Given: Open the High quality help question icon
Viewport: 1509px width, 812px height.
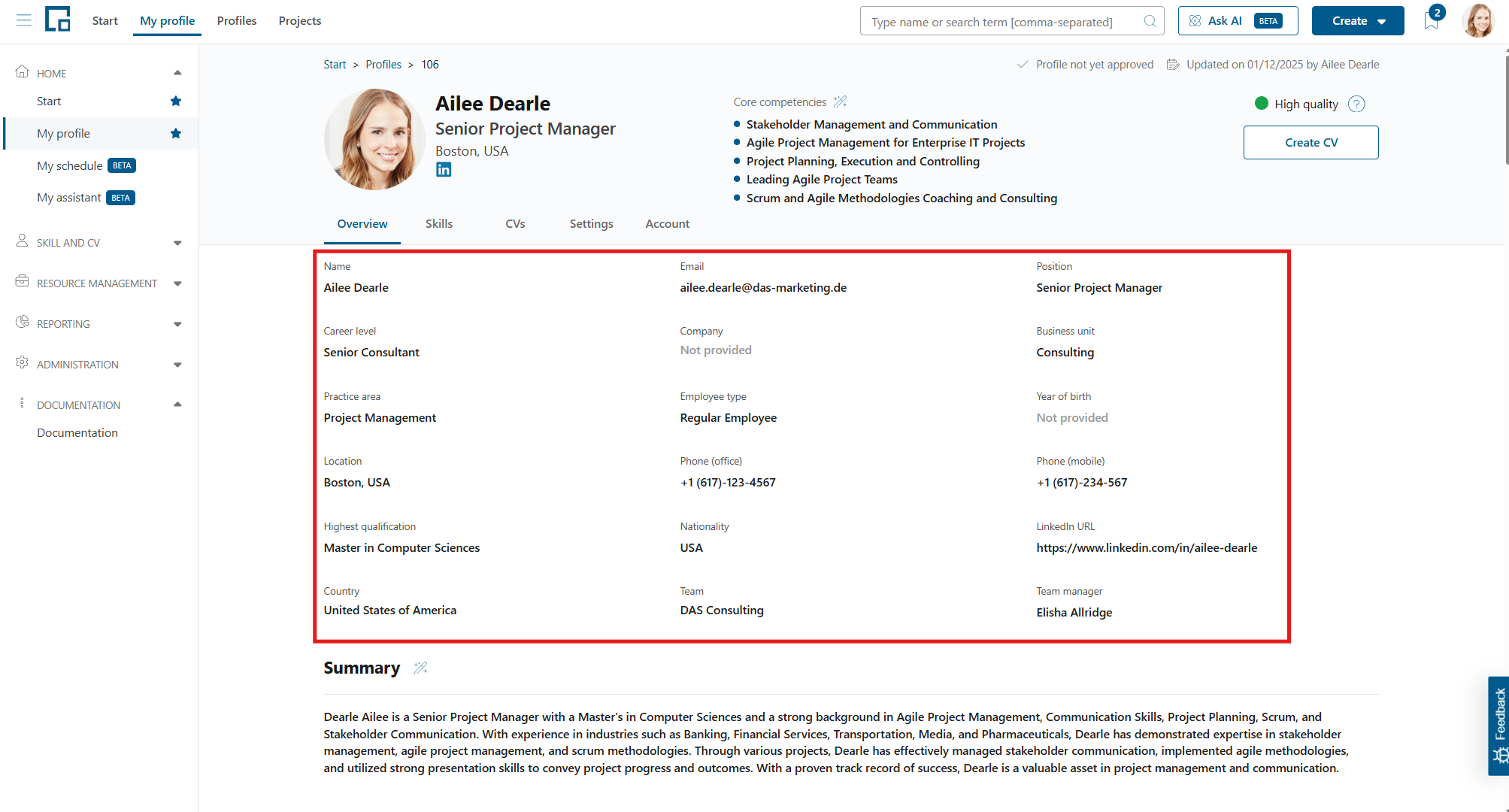Looking at the screenshot, I should [x=1356, y=104].
